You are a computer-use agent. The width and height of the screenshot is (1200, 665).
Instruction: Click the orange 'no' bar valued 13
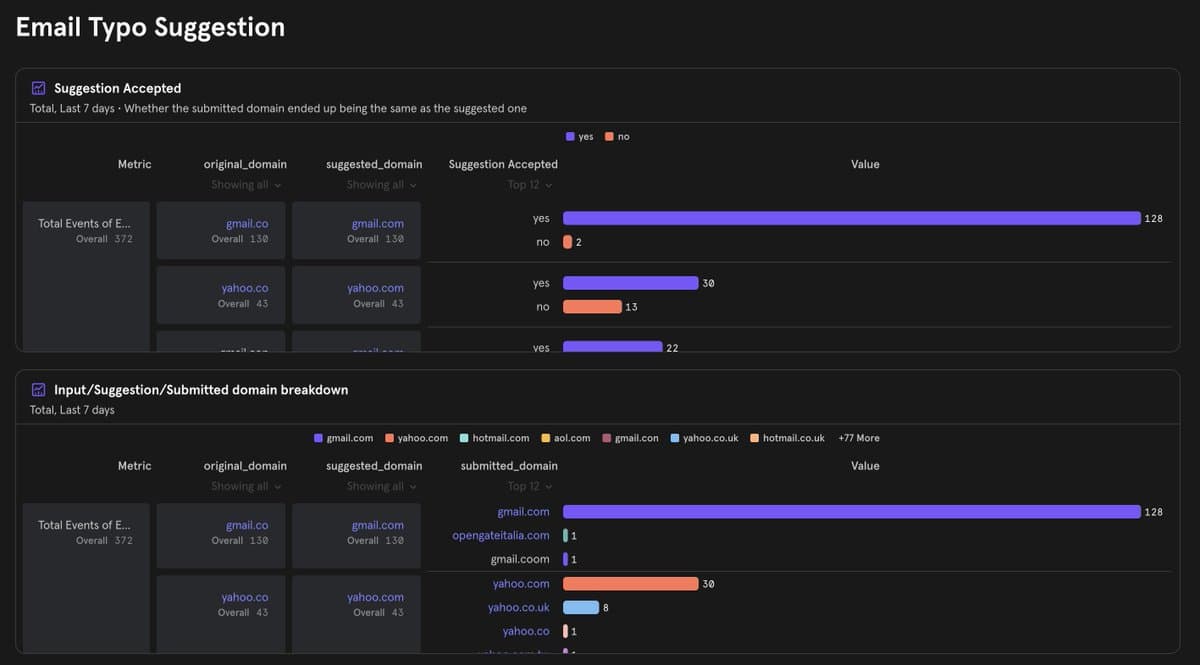pyautogui.click(x=592, y=307)
